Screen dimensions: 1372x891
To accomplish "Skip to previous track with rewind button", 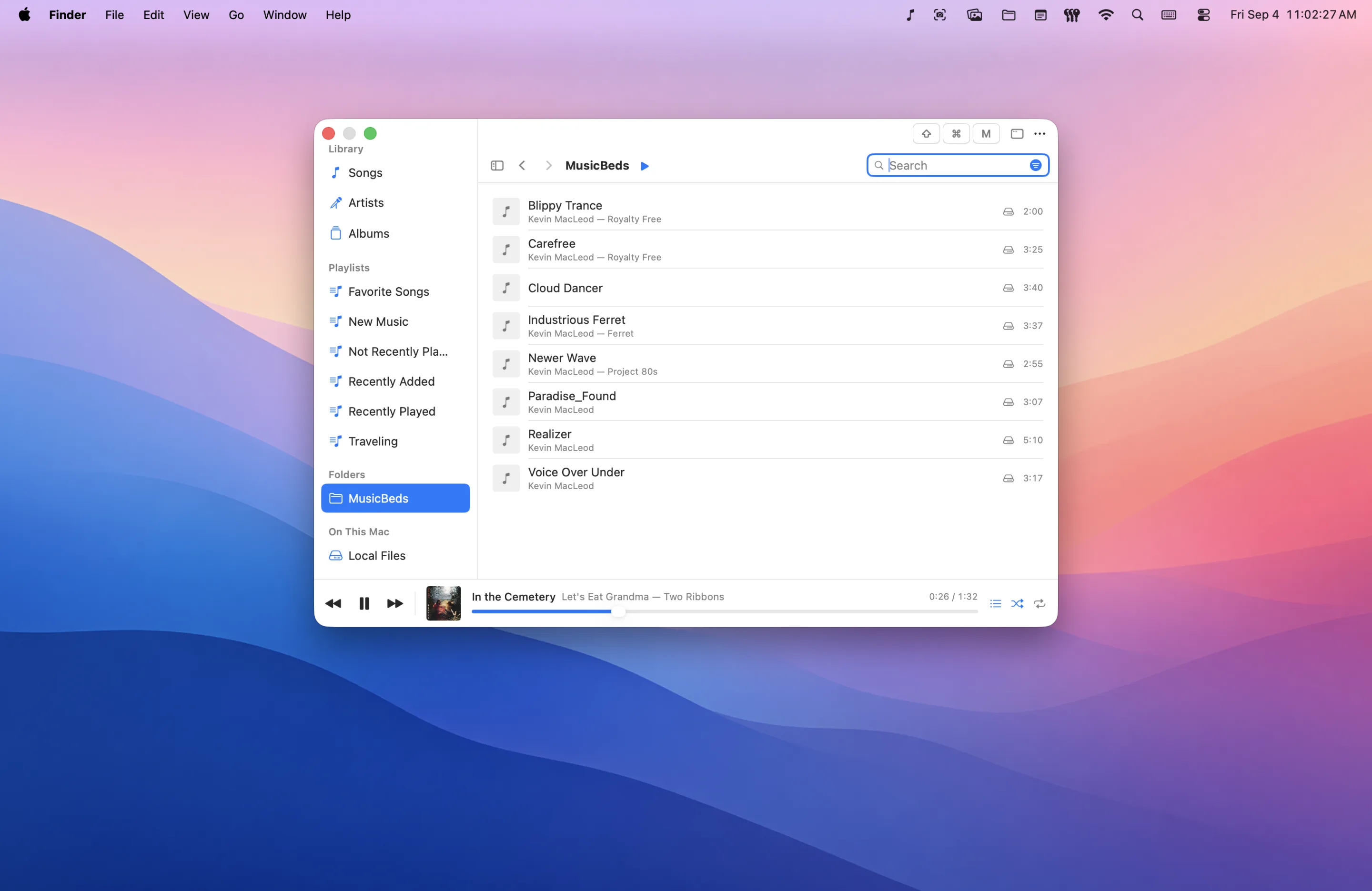I will [x=333, y=603].
